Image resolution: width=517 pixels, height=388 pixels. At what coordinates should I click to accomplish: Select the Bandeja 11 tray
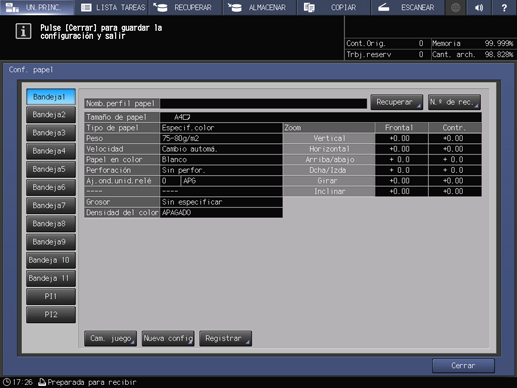point(51,278)
